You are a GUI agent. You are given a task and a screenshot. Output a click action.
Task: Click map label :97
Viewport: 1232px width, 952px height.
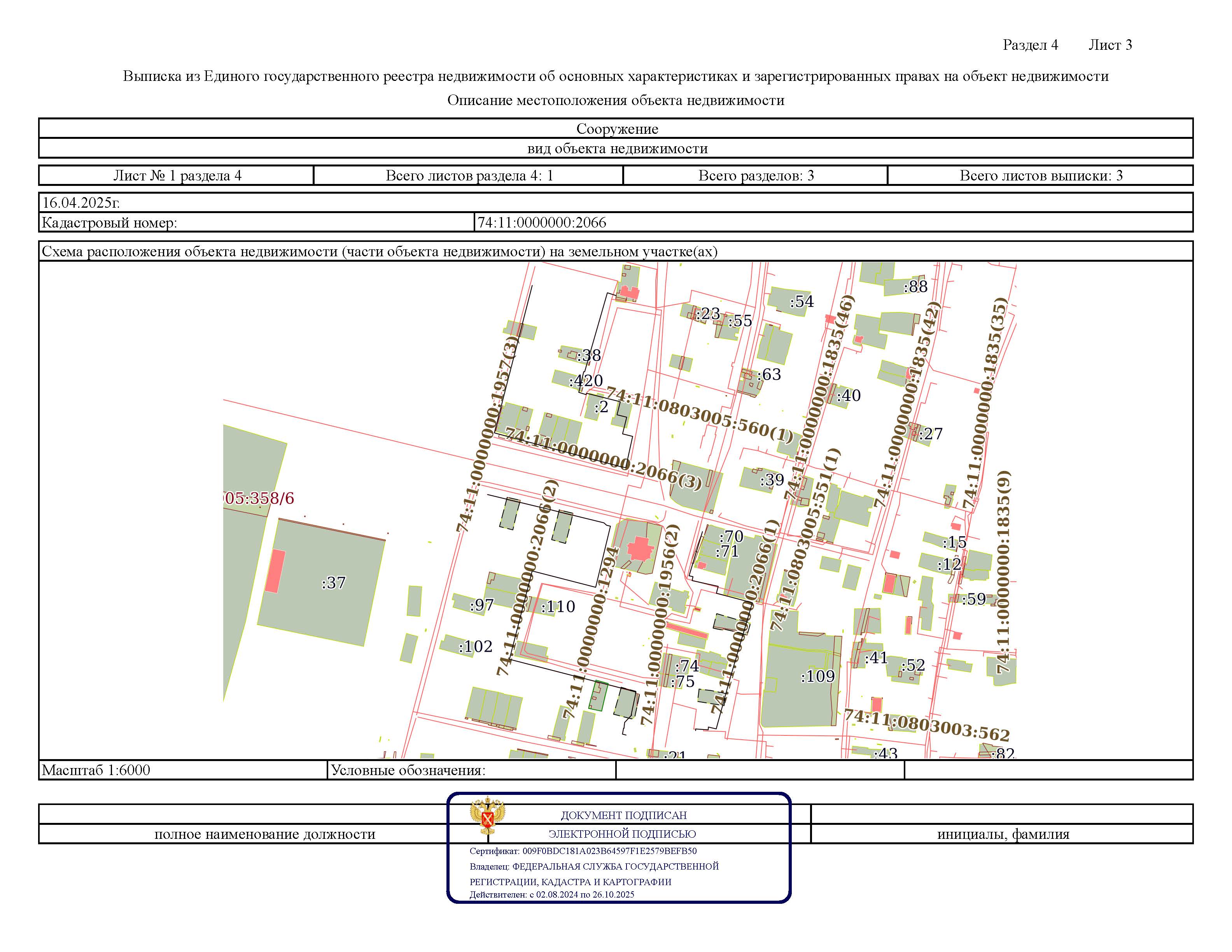(x=482, y=605)
